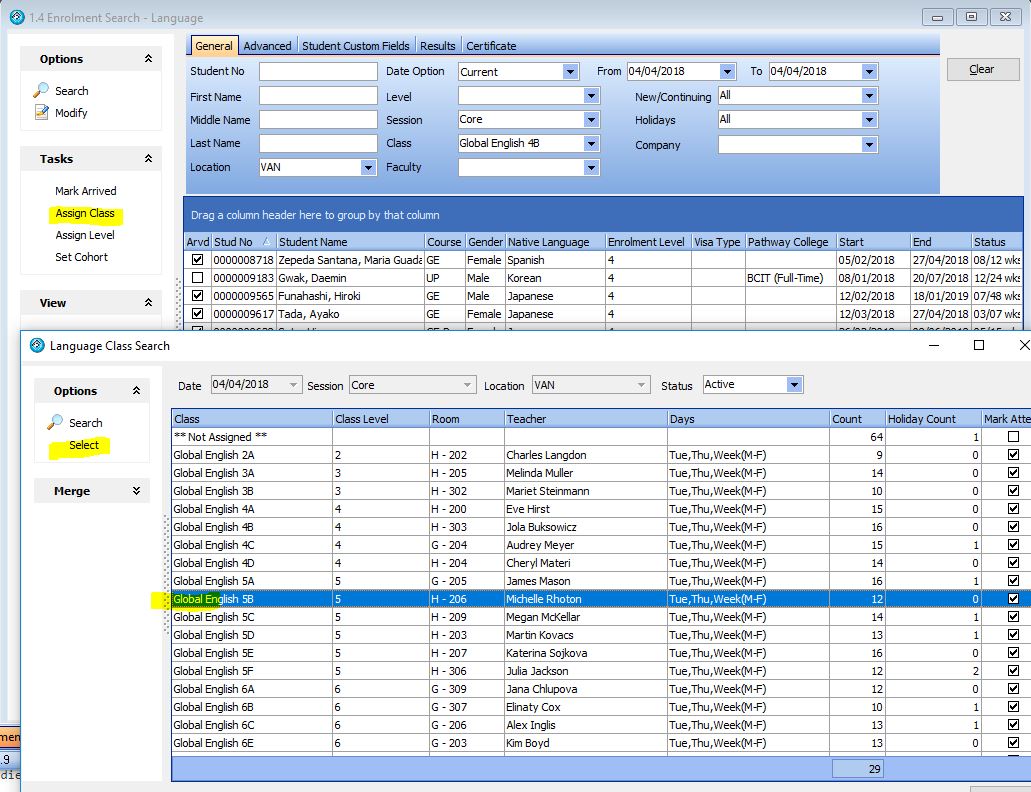Image resolution: width=1031 pixels, height=792 pixels.
Task: Click the Language Class Search window icon
Action: (38, 346)
